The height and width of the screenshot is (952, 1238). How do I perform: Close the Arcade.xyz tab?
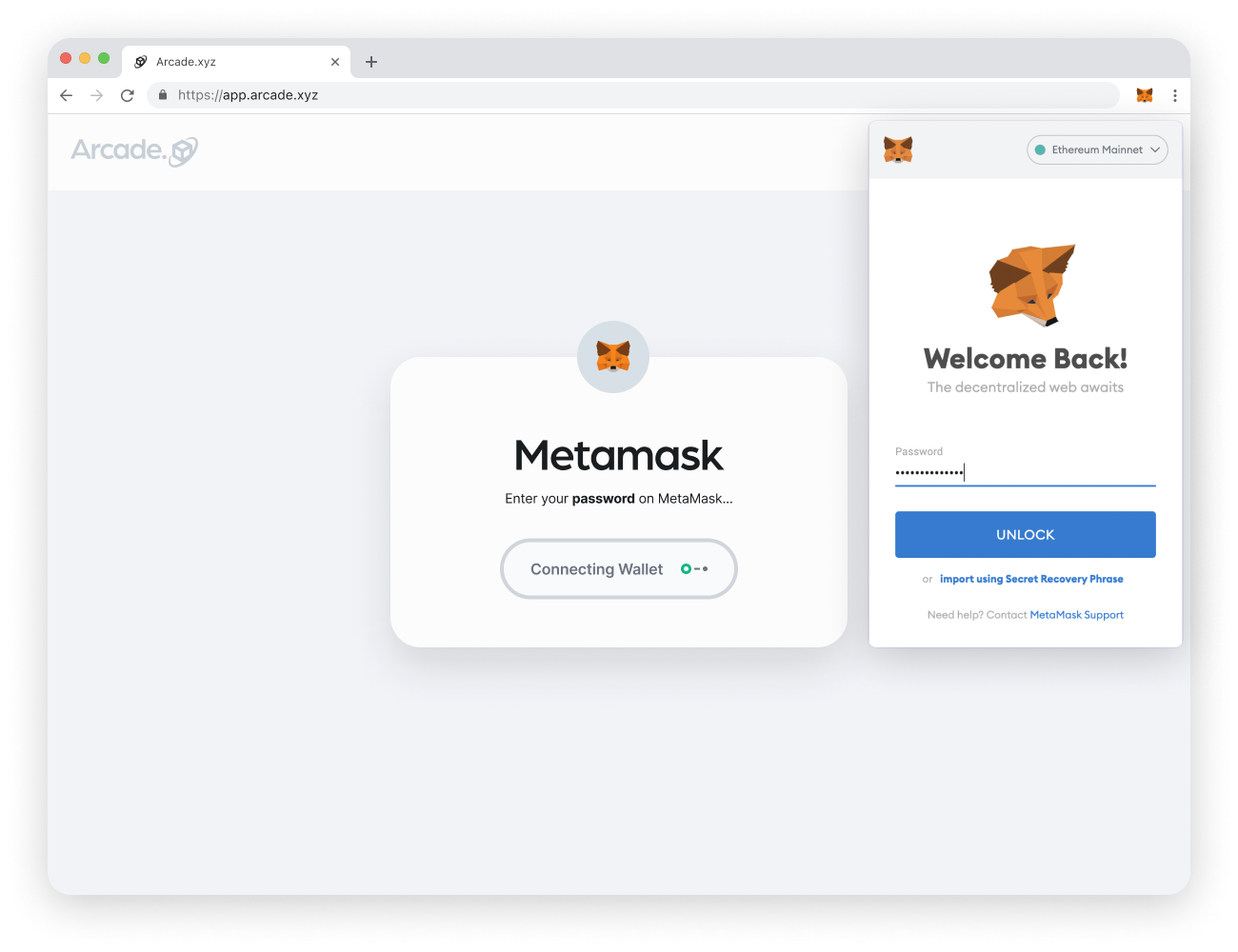click(x=335, y=62)
